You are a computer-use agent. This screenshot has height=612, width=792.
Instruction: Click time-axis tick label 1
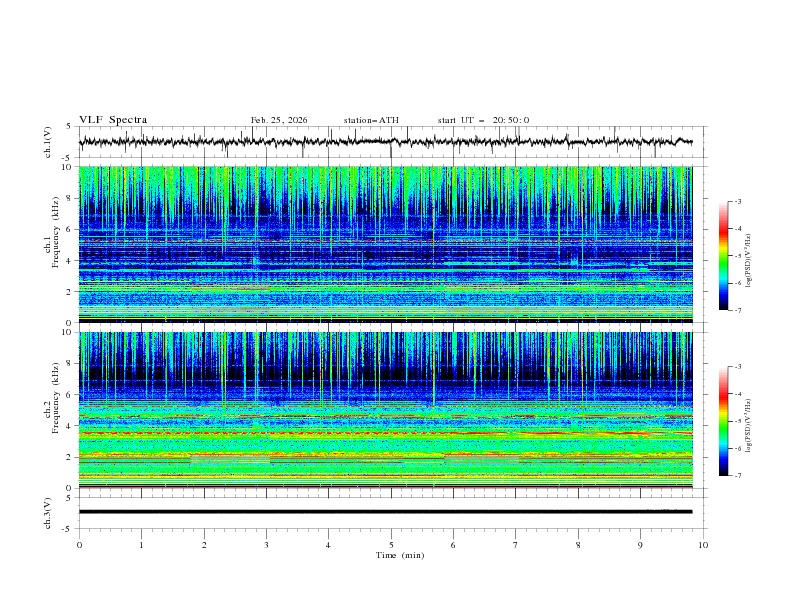(x=141, y=545)
